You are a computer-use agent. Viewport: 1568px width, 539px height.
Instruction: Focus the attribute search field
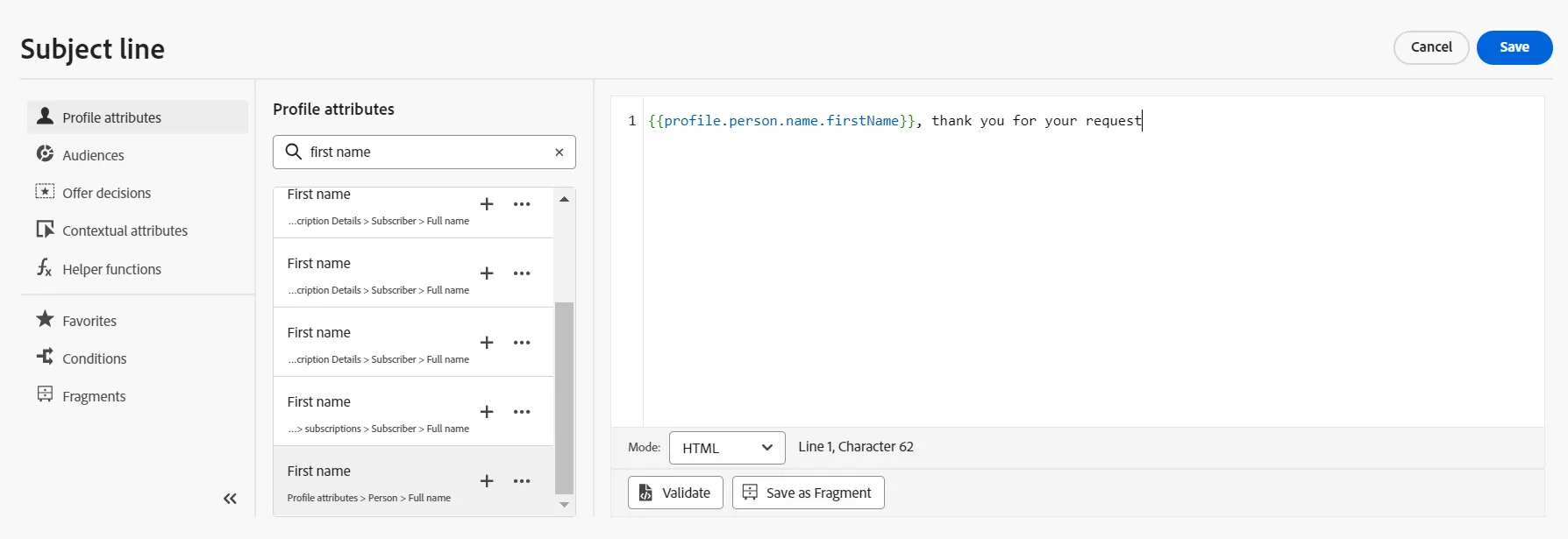424,152
